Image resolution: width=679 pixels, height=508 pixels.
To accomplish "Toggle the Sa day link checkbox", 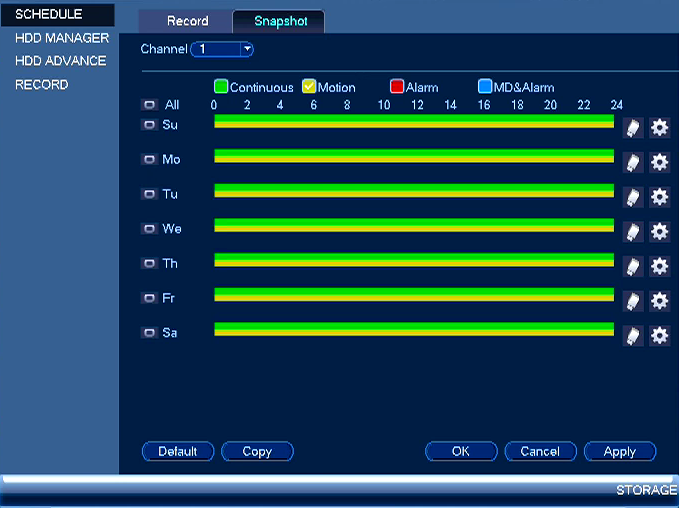I will [149, 333].
